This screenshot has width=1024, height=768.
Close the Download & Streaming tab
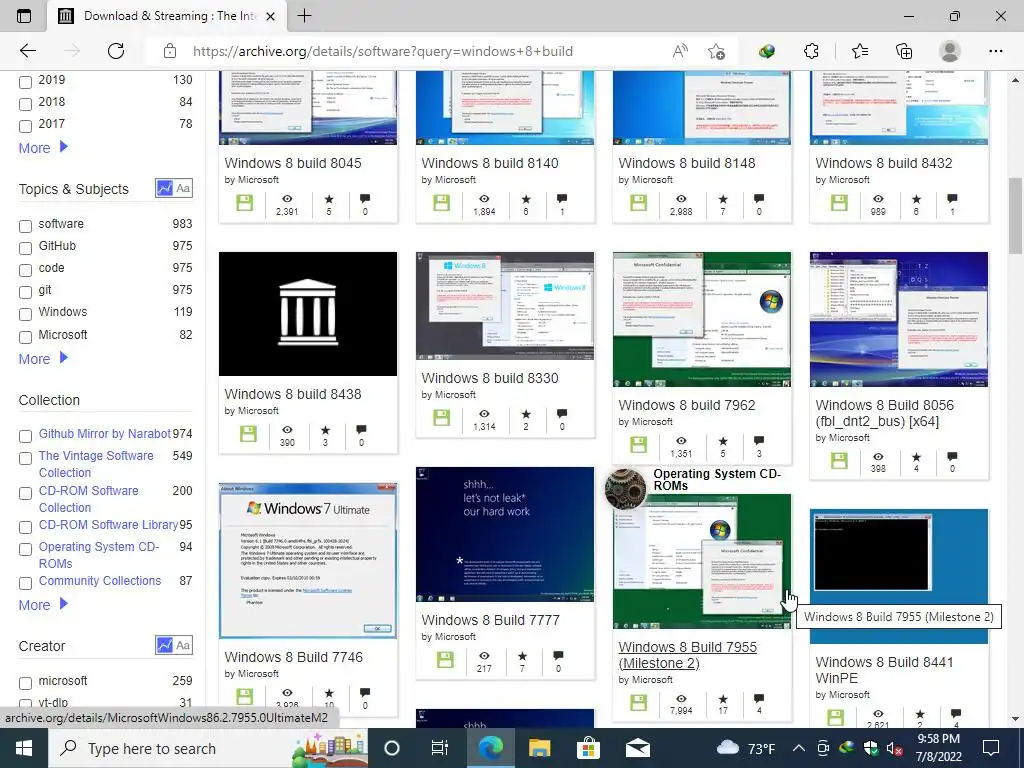click(271, 16)
